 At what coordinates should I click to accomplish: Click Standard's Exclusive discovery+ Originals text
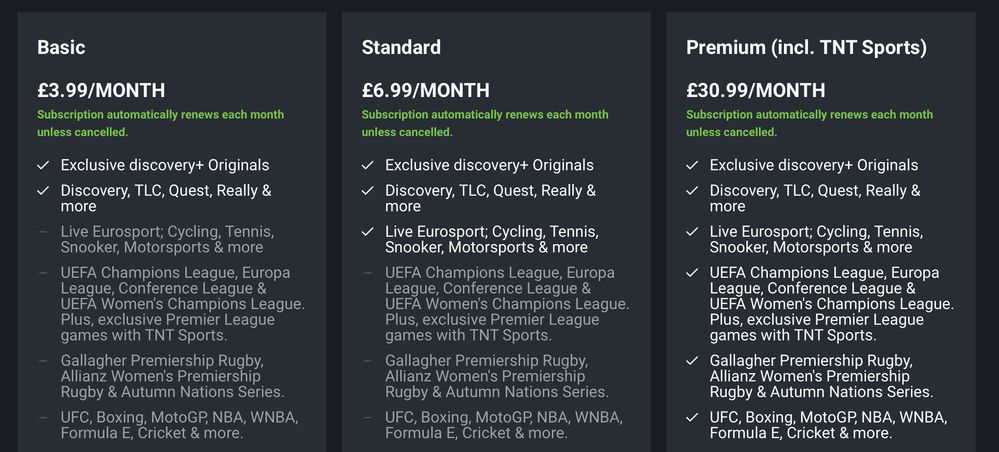point(489,165)
